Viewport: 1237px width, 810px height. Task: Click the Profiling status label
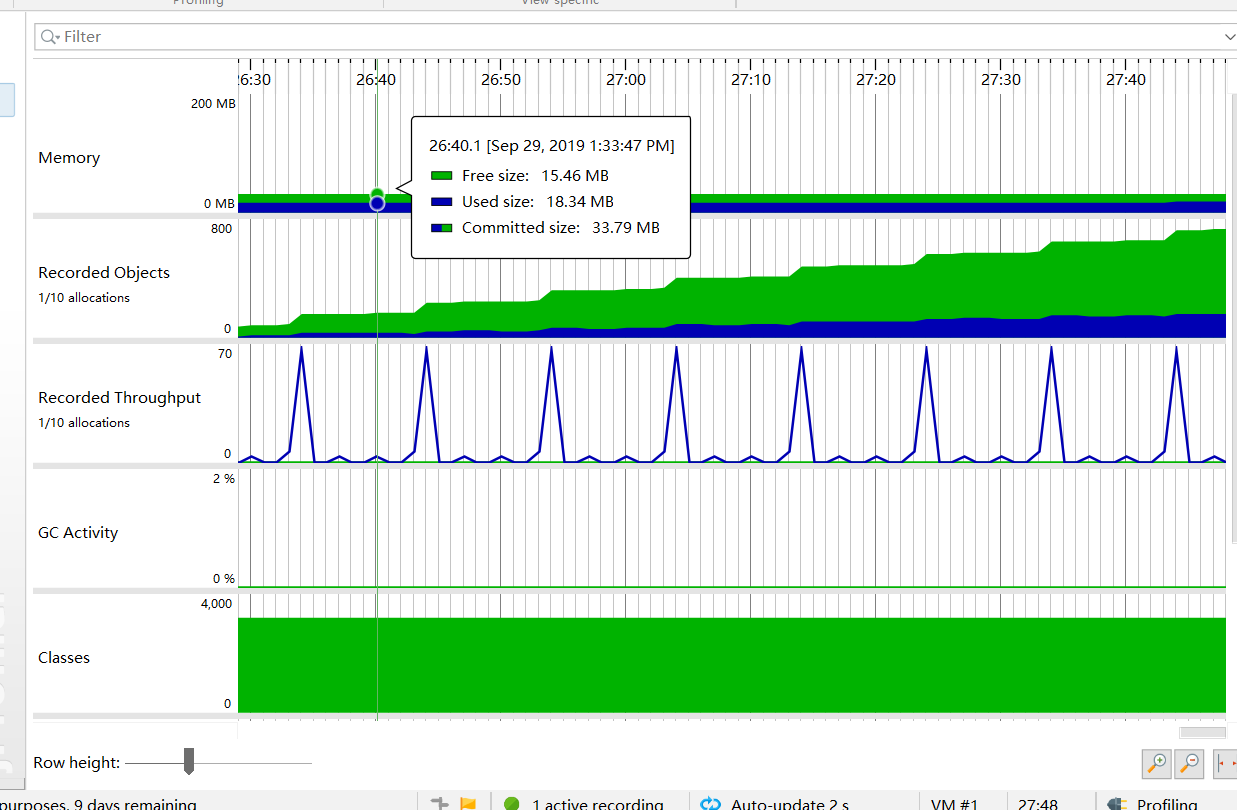(x=1167, y=804)
